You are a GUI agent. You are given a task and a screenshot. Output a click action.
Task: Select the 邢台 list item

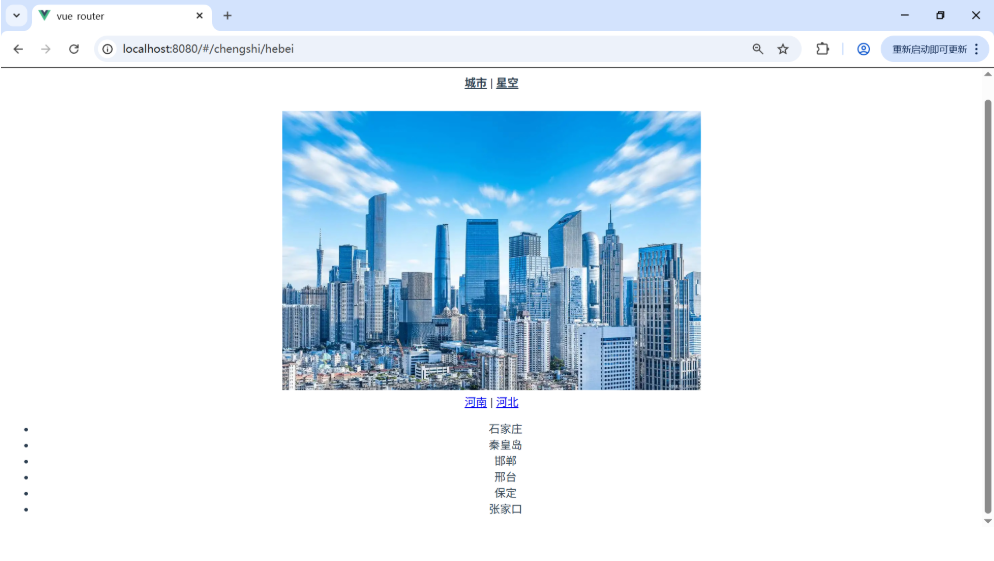[505, 477]
